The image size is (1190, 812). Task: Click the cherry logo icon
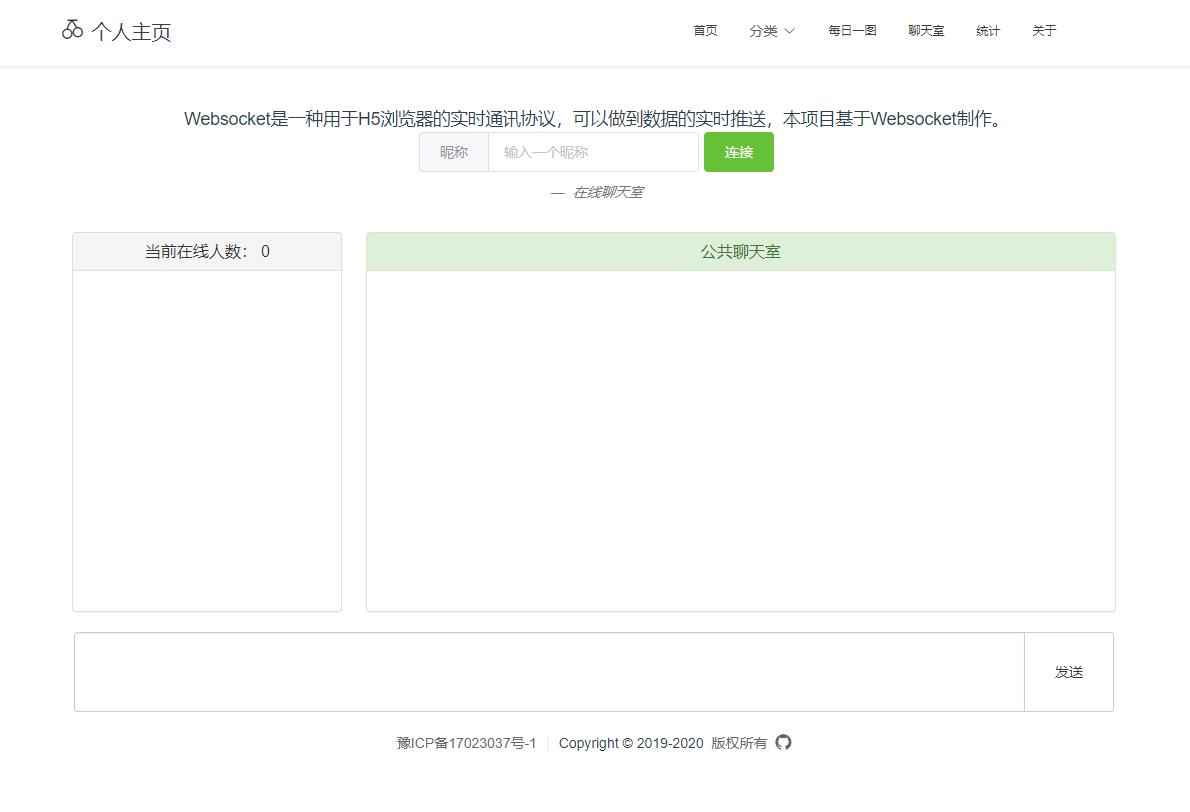coord(72,30)
